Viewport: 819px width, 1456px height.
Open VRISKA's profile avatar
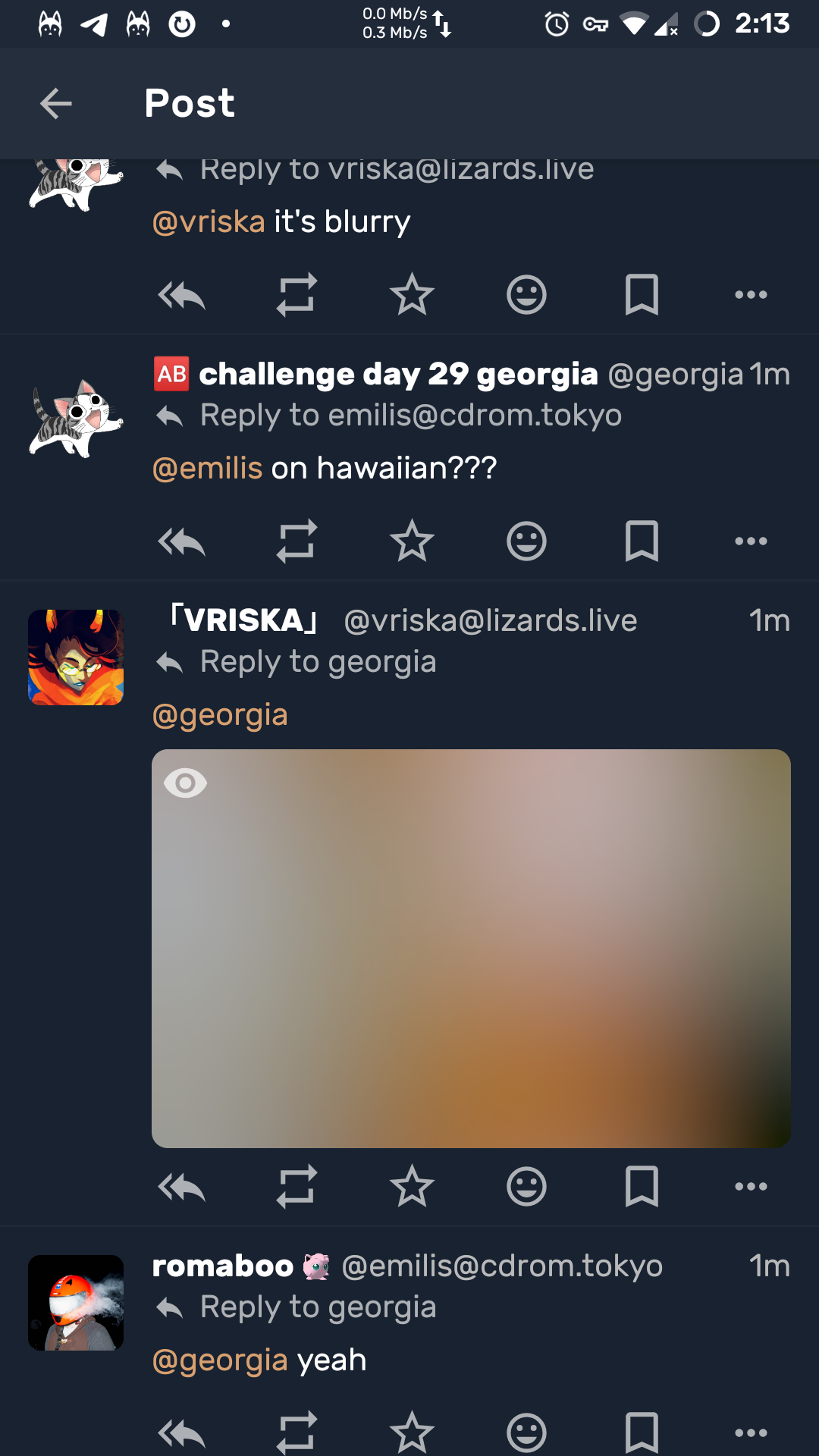click(x=76, y=657)
